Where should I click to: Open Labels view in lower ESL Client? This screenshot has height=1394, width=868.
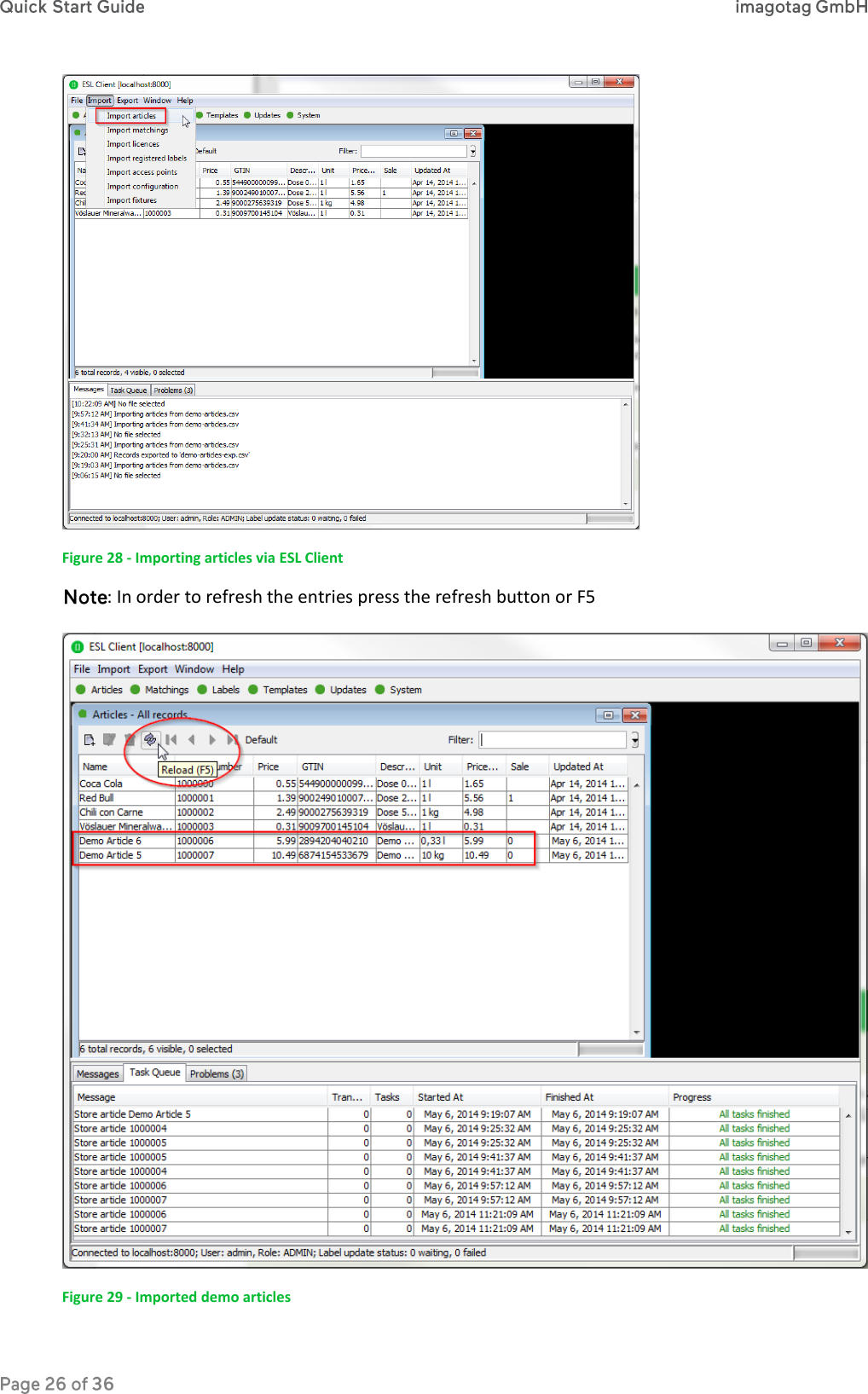click(x=218, y=690)
